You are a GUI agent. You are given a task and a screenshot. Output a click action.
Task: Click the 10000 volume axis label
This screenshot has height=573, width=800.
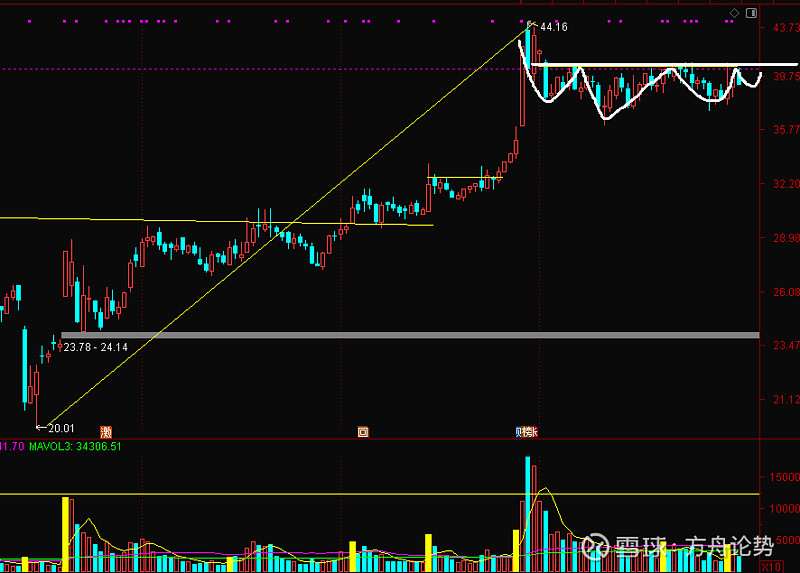tap(784, 509)
